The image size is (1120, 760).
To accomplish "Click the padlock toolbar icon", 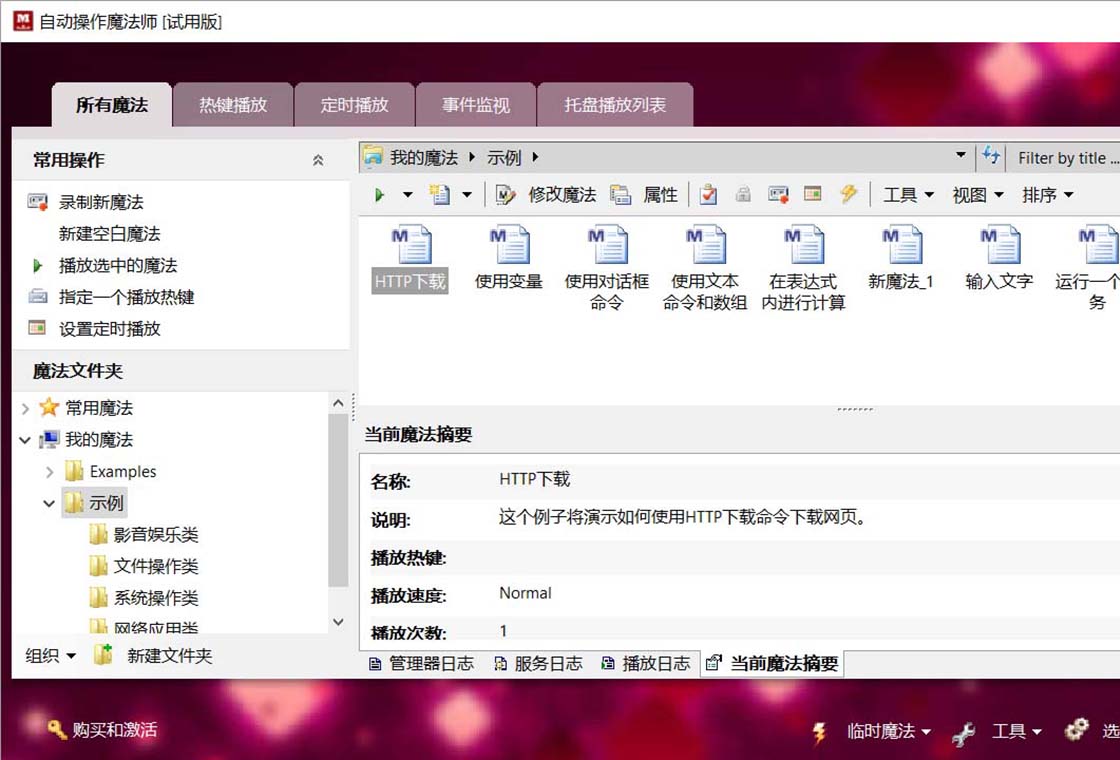I will (x=743, y=194).
